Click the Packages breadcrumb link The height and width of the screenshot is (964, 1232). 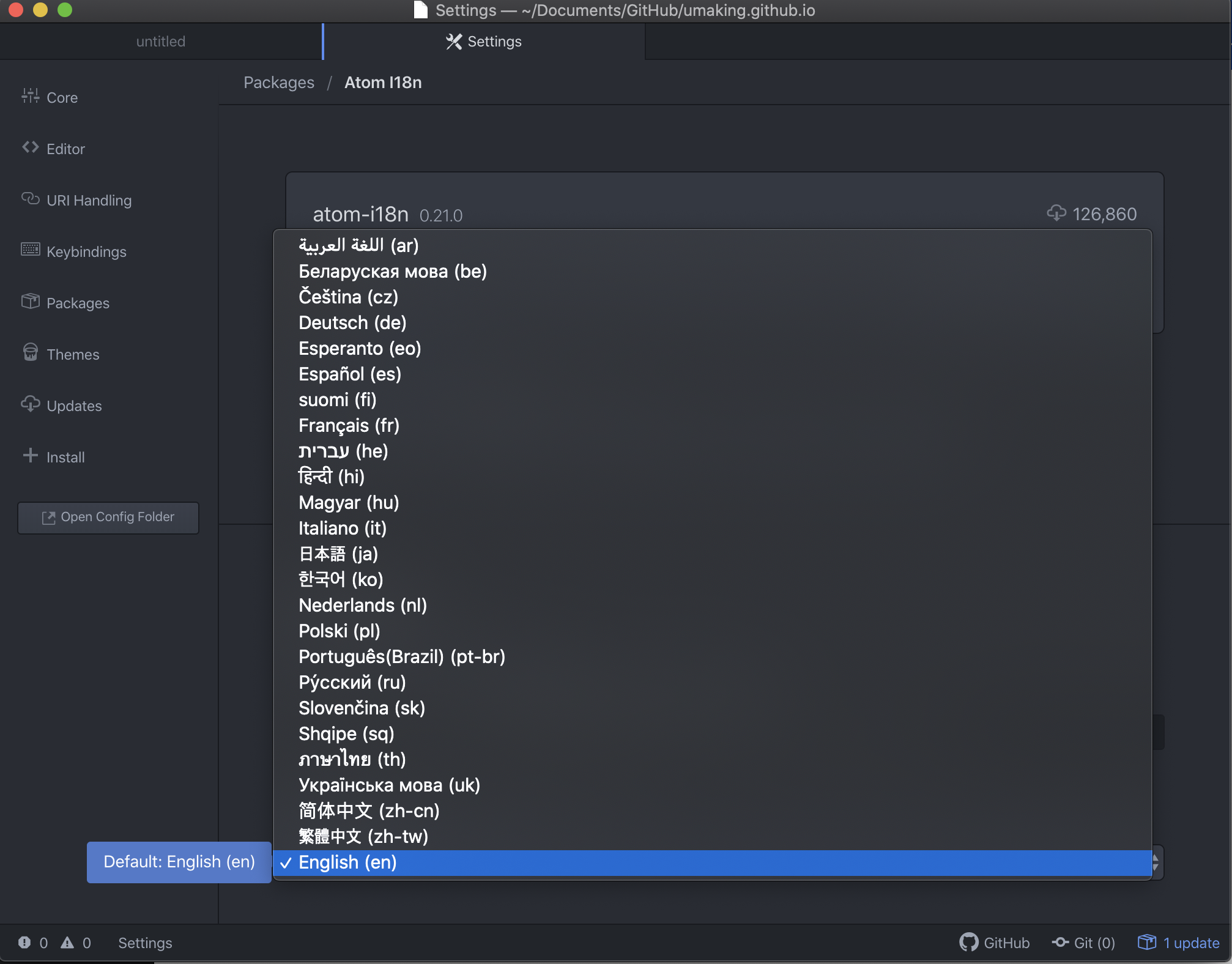(279, 83)
